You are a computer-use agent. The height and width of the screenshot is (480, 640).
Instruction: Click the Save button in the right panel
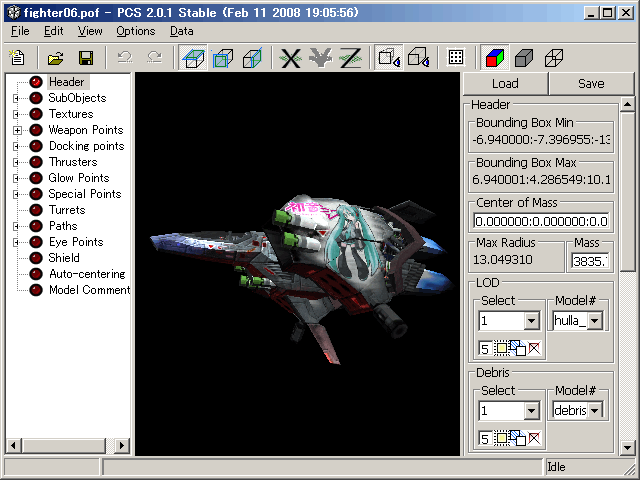pyautogui.click(x=591, y=84)
